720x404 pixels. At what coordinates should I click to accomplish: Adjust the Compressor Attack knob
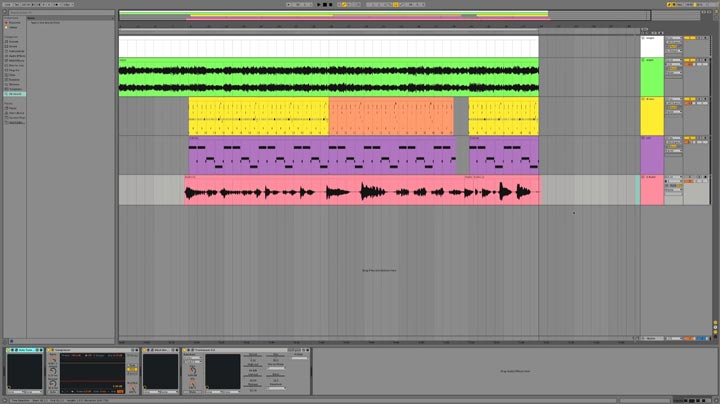53,370
